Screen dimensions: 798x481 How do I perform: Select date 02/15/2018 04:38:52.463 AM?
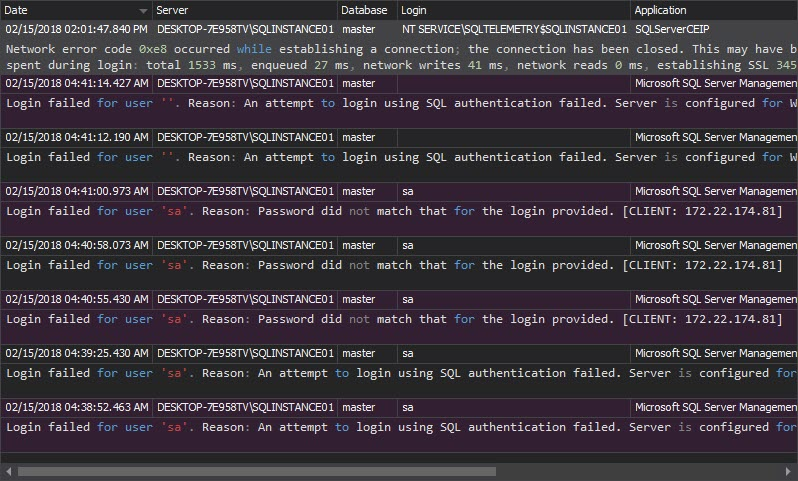[77, 407]
